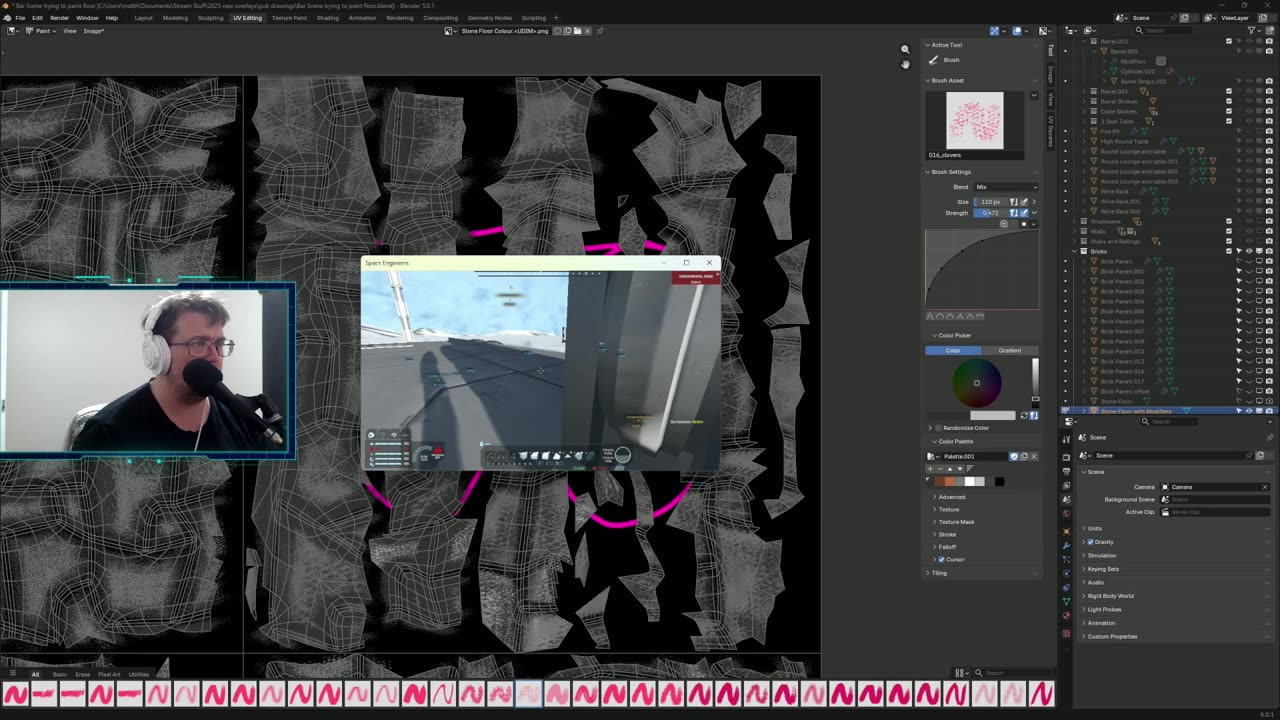
Task: Click the 016_clovers brush asset thumbnail
Action: (974, 121)
